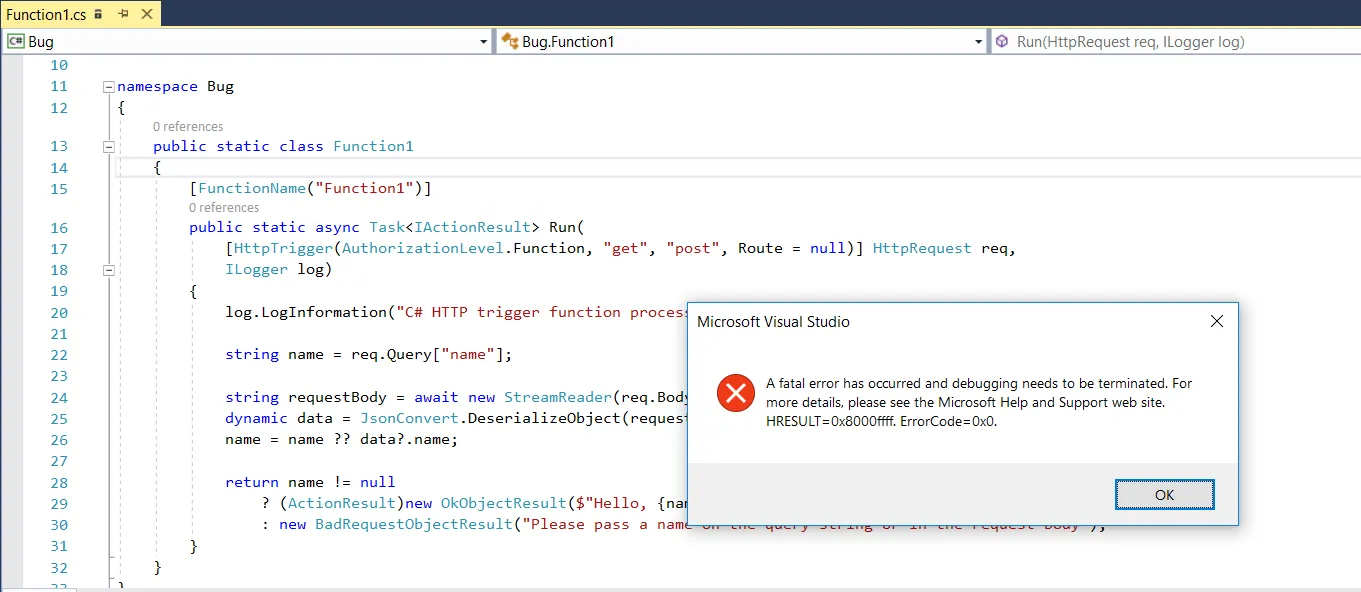Click the lock icon on Function1.cs tab
This screenshot has width=1361, height=592.
(x=98, y=14)
